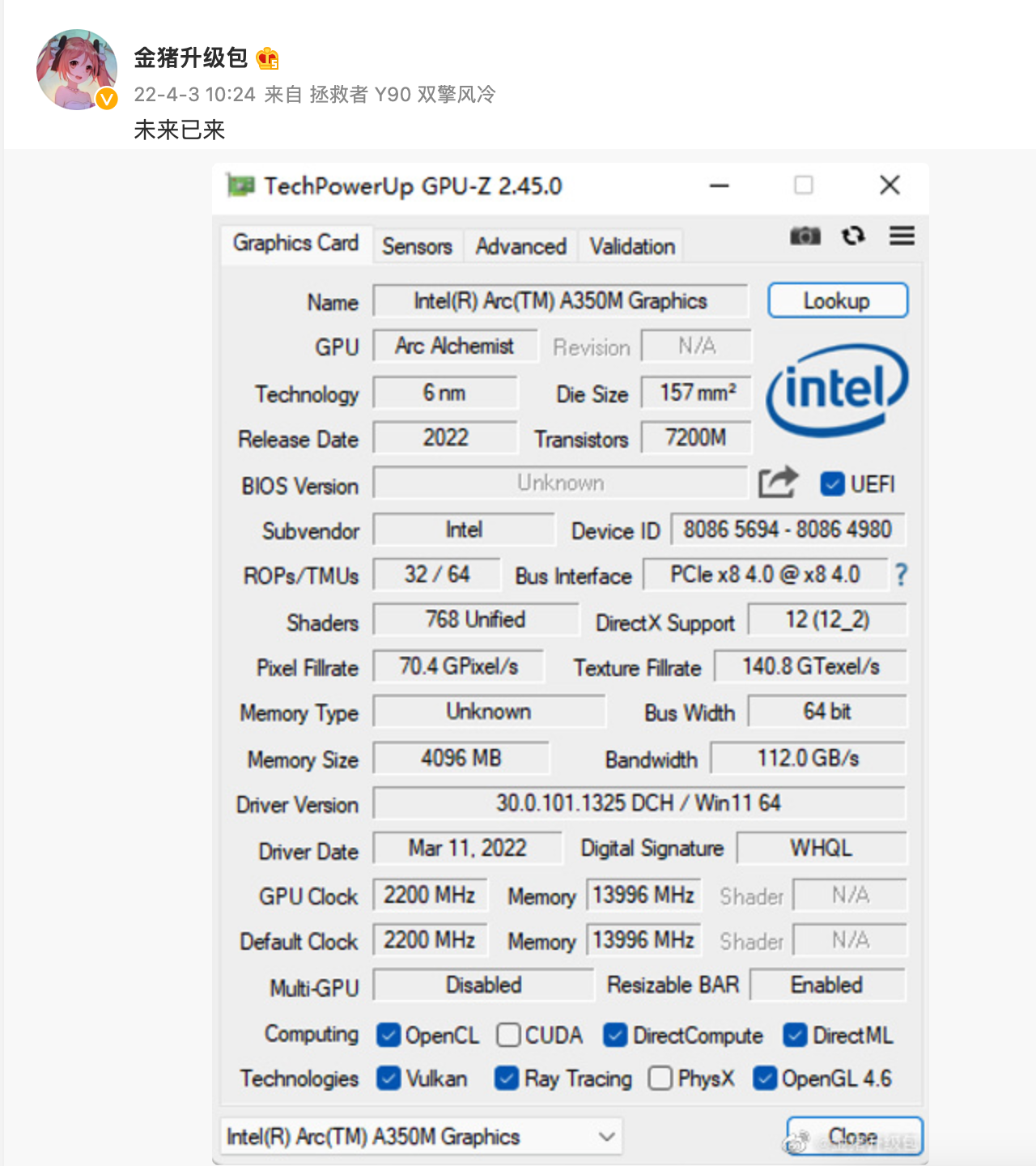The image size is (1036, 1166).
Task: Click the camera screenshot icon
Action: click(805, 236)
